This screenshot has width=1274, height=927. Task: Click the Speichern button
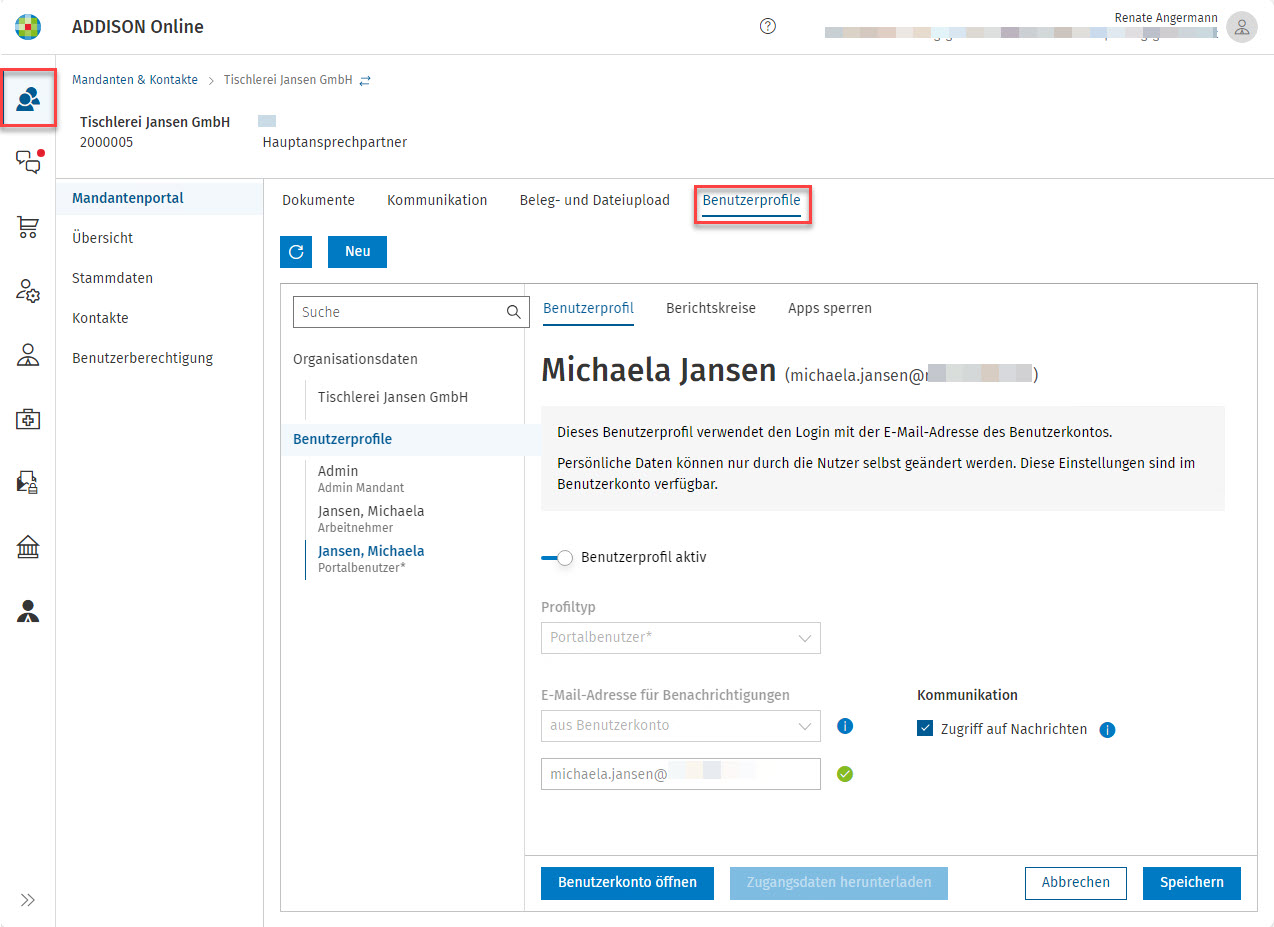[1192, 883]
